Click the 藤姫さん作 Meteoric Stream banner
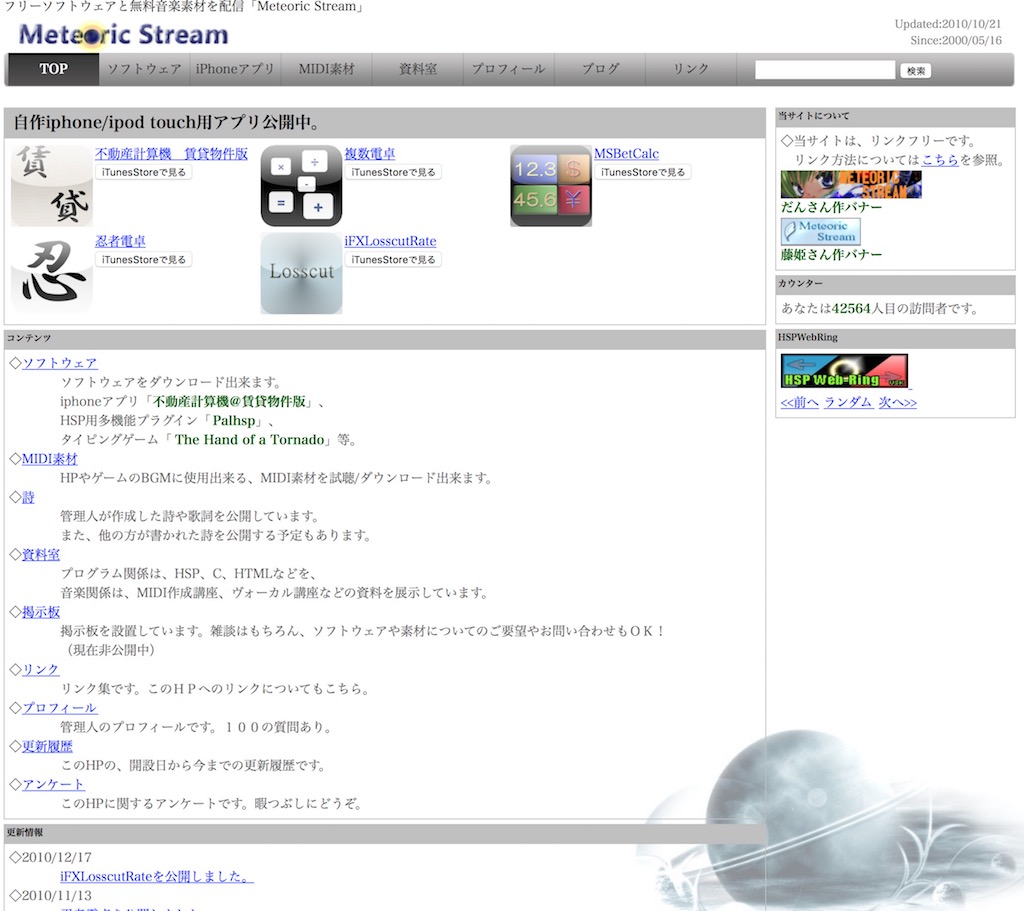The image size is (1024, 911). 820,231
